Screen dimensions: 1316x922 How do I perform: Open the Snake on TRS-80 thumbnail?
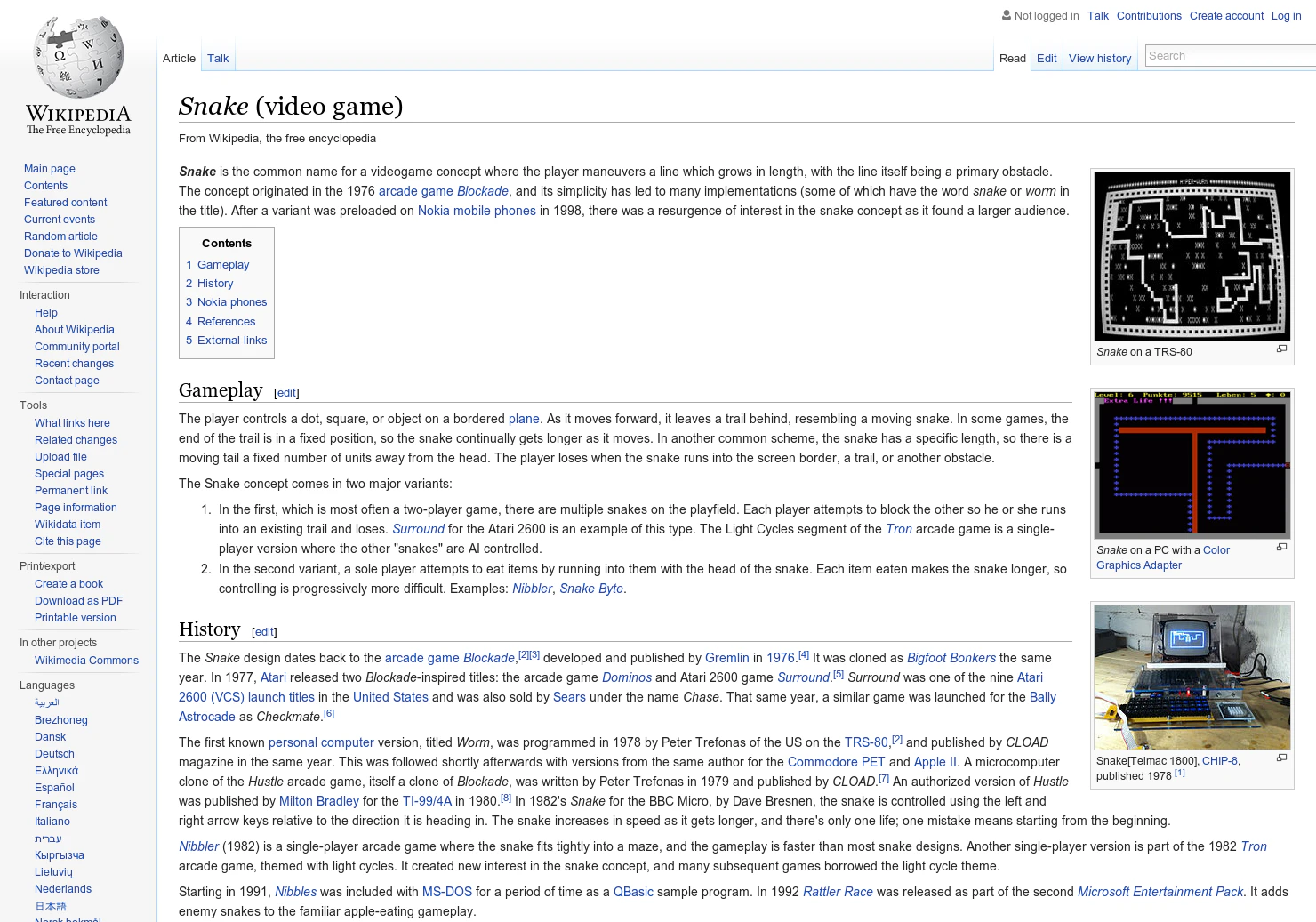[1192, 256]
